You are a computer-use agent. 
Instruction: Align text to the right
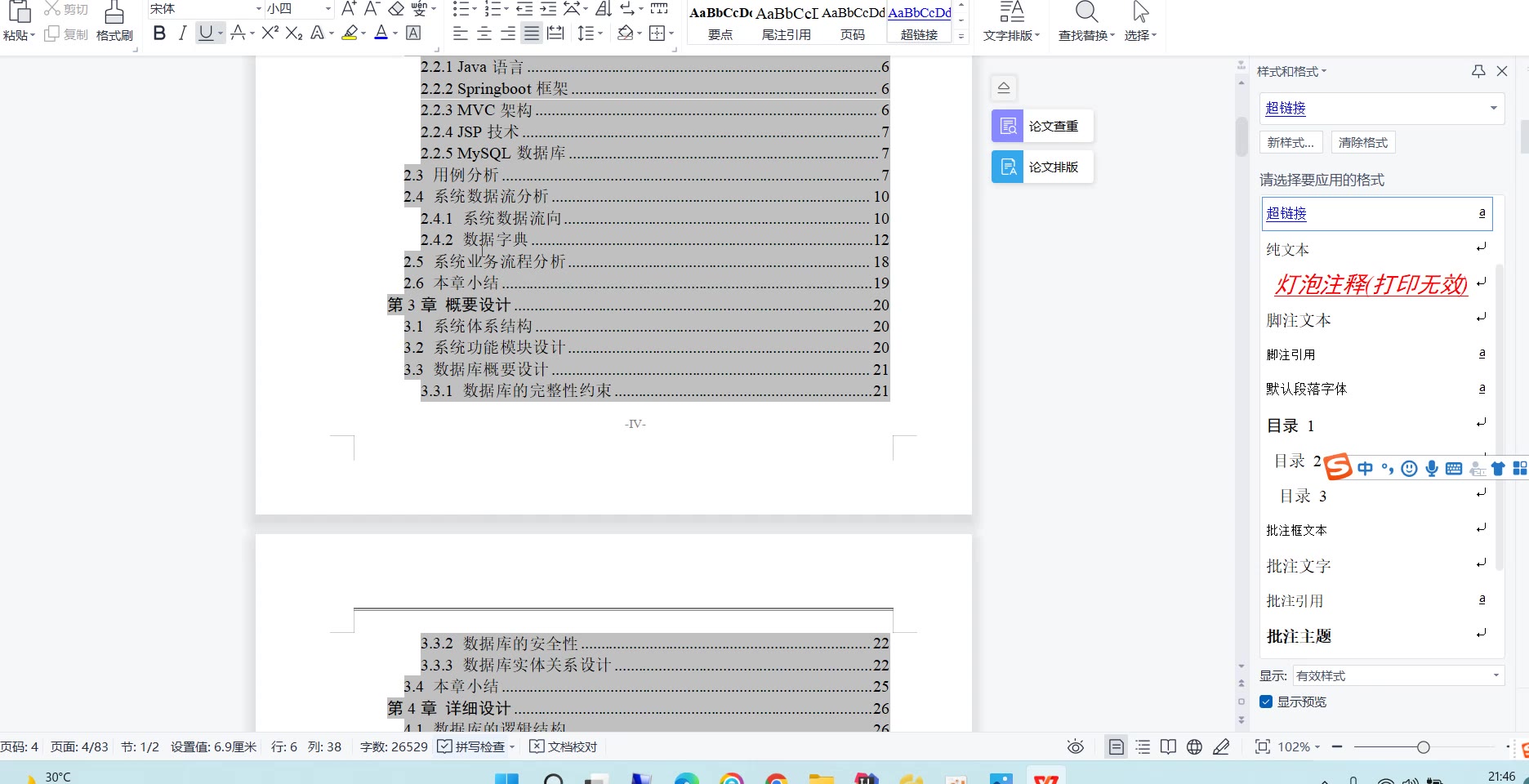tap(508, 33)
